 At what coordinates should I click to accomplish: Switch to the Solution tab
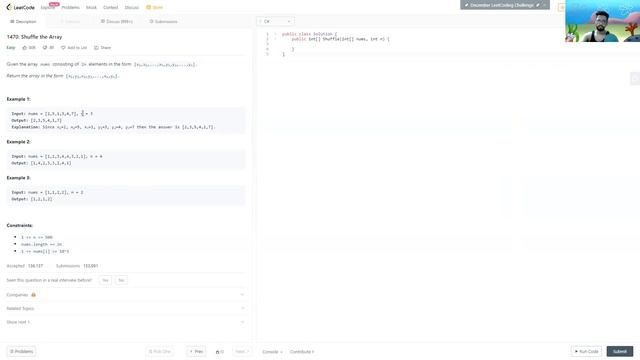pyautogui.click(x=70, y=21)
